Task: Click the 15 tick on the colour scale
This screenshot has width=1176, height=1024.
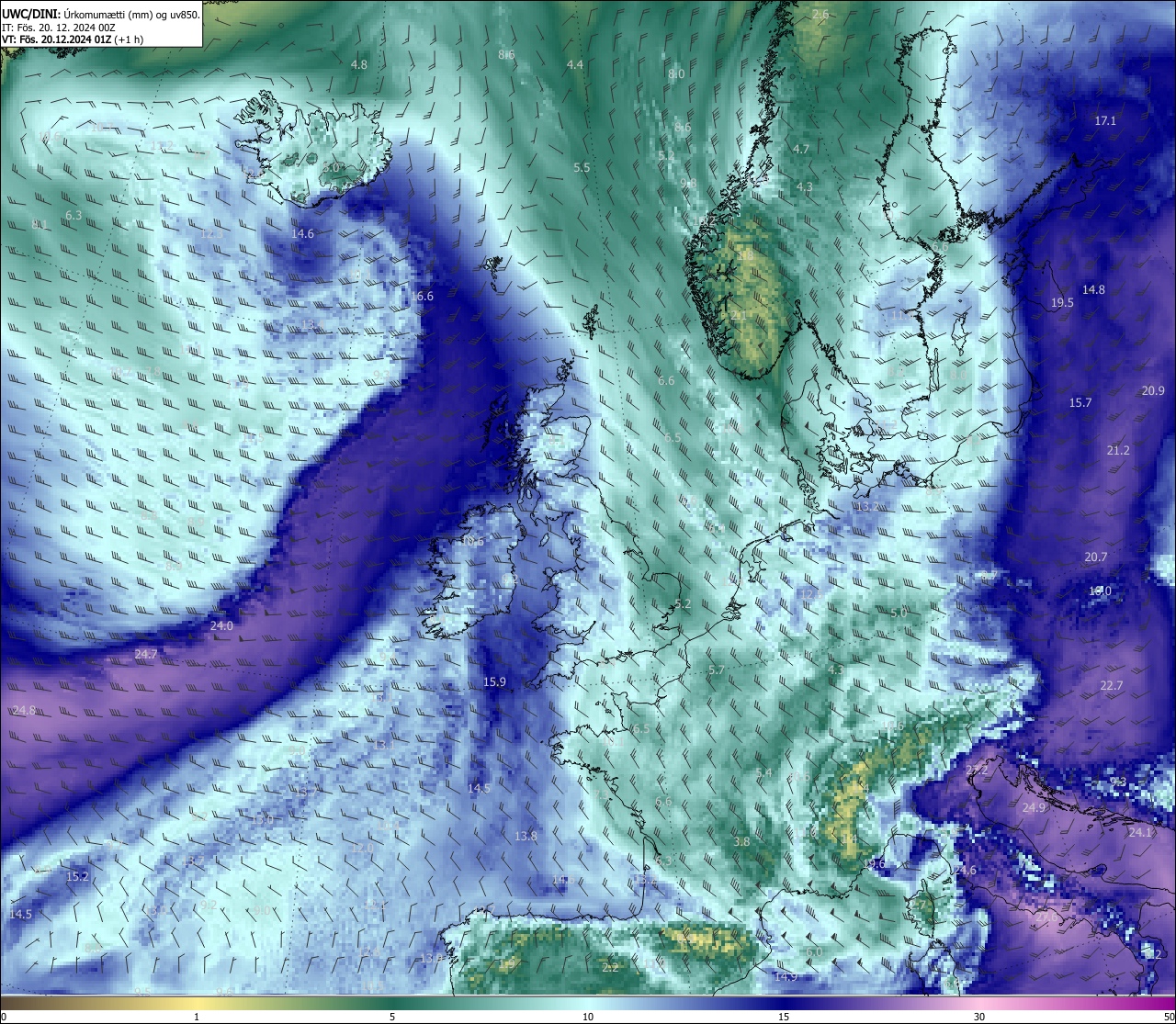Action: [784, 1017]
